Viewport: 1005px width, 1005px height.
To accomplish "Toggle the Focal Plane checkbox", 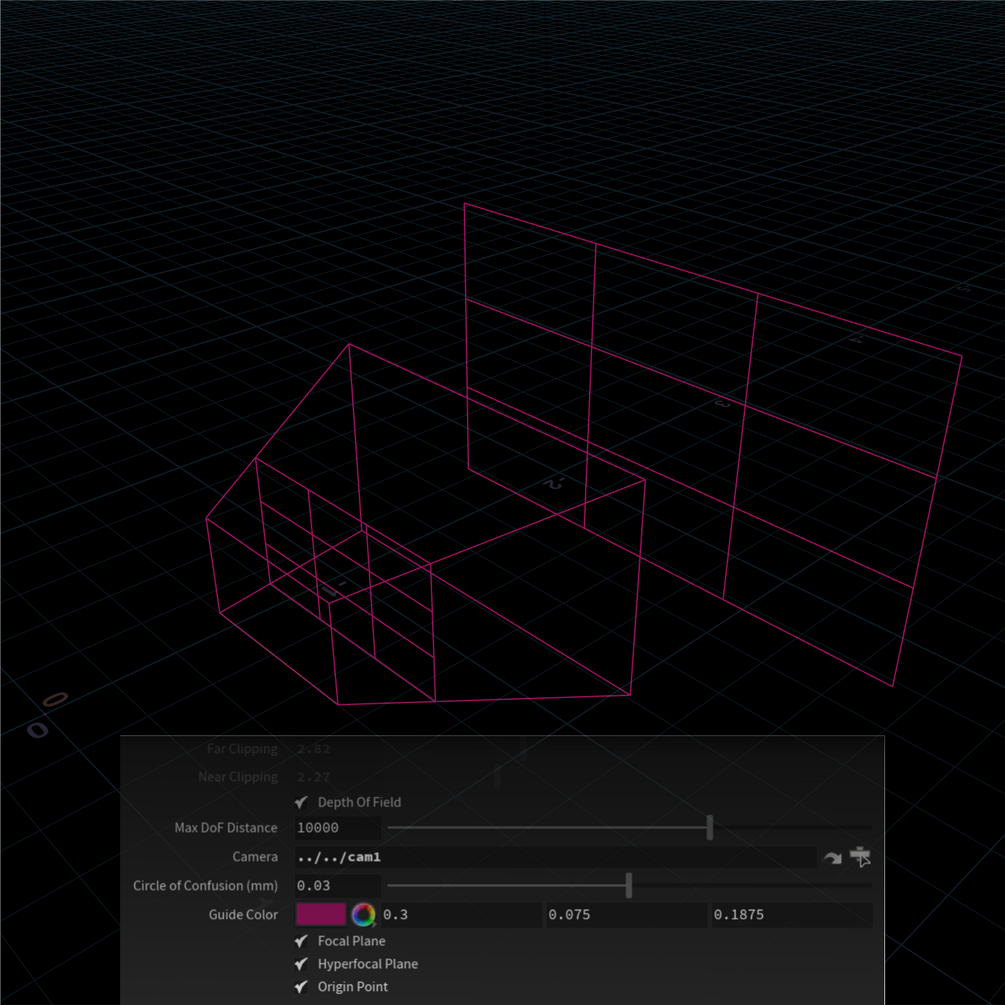I will pos(301,941).
